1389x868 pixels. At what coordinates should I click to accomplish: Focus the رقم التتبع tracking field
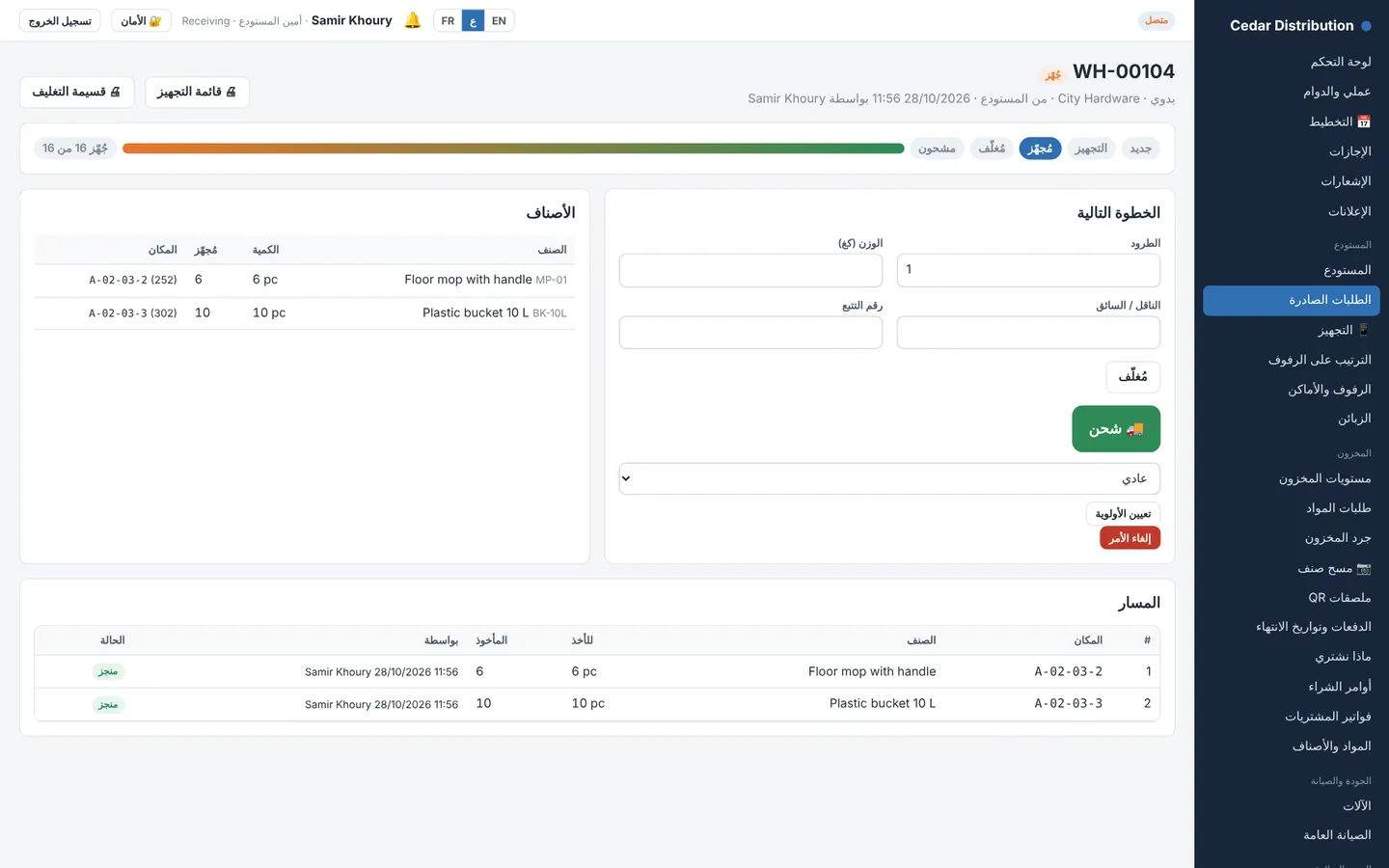750,332
